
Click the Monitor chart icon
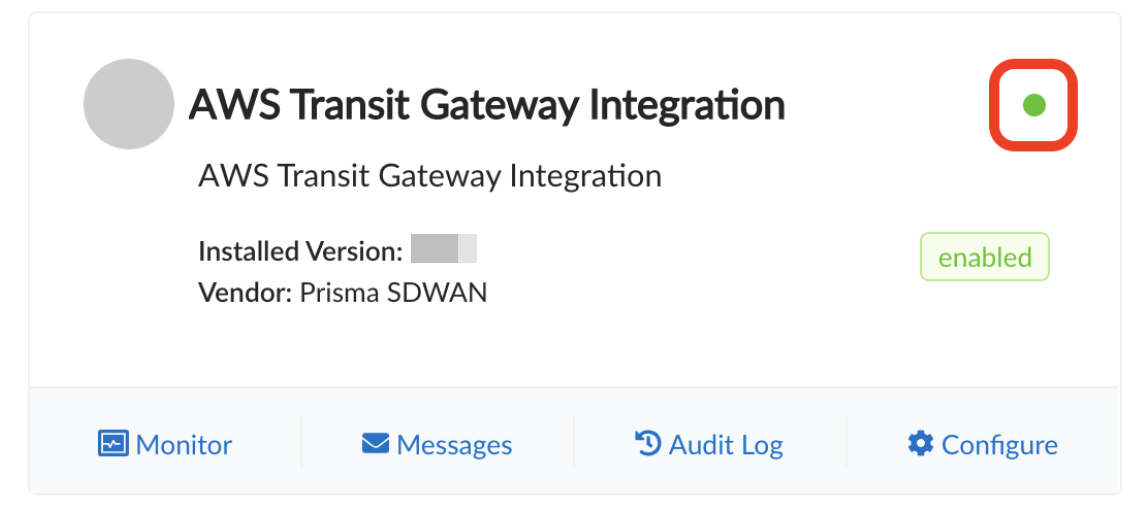pos(113,444)
